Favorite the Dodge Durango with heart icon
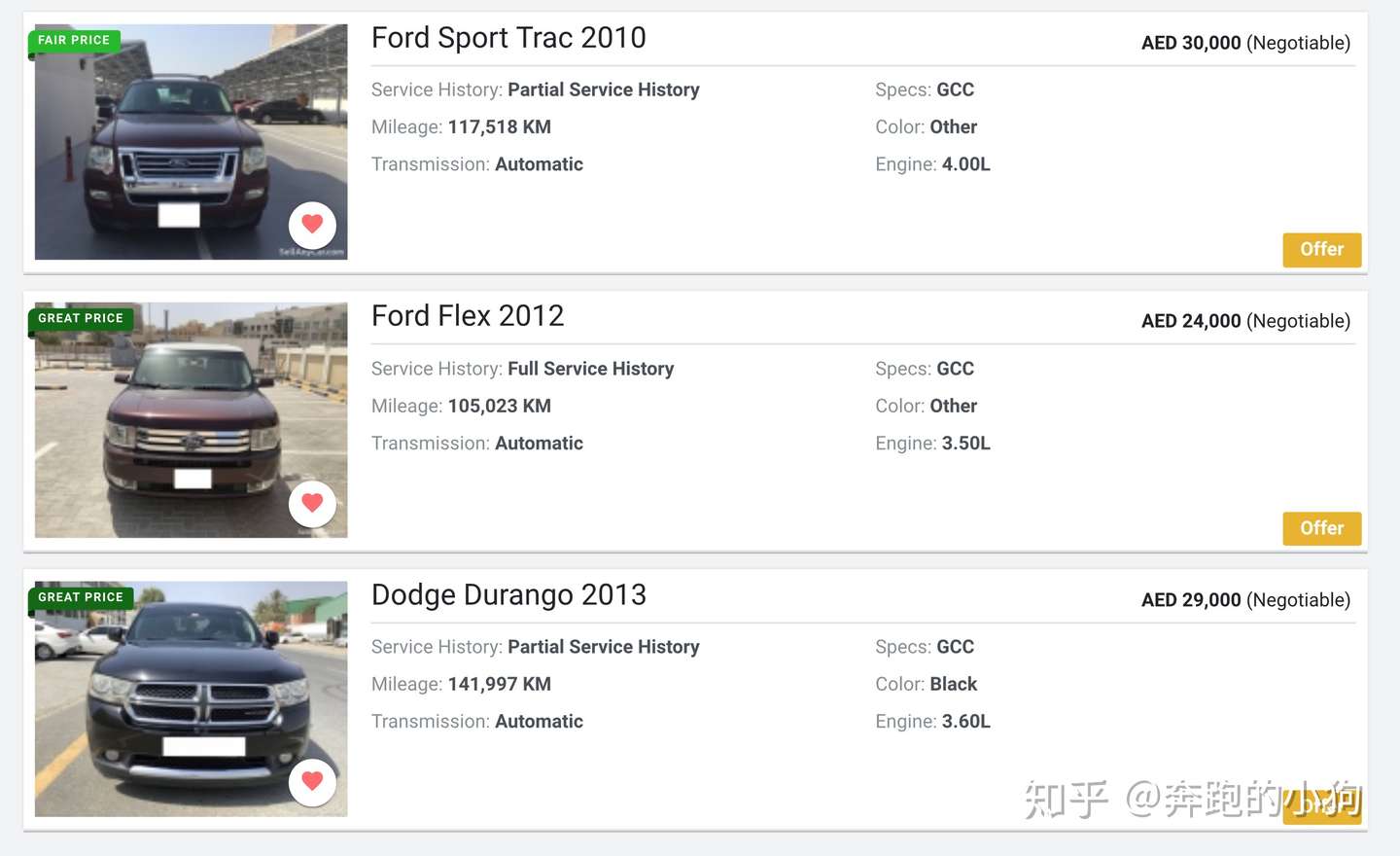The image size is (1400, 856). [312, 782]
